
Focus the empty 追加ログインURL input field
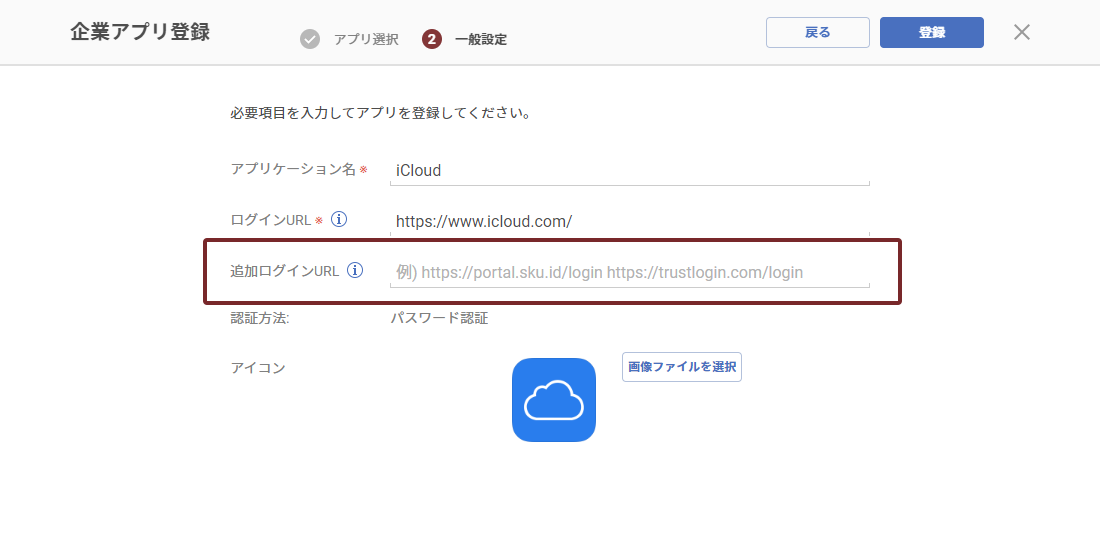[x=629, y=272]
